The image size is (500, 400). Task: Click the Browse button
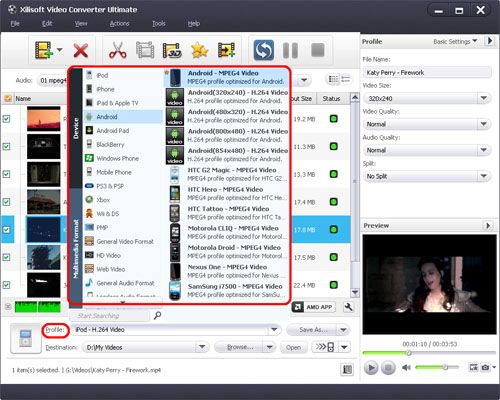240,347
